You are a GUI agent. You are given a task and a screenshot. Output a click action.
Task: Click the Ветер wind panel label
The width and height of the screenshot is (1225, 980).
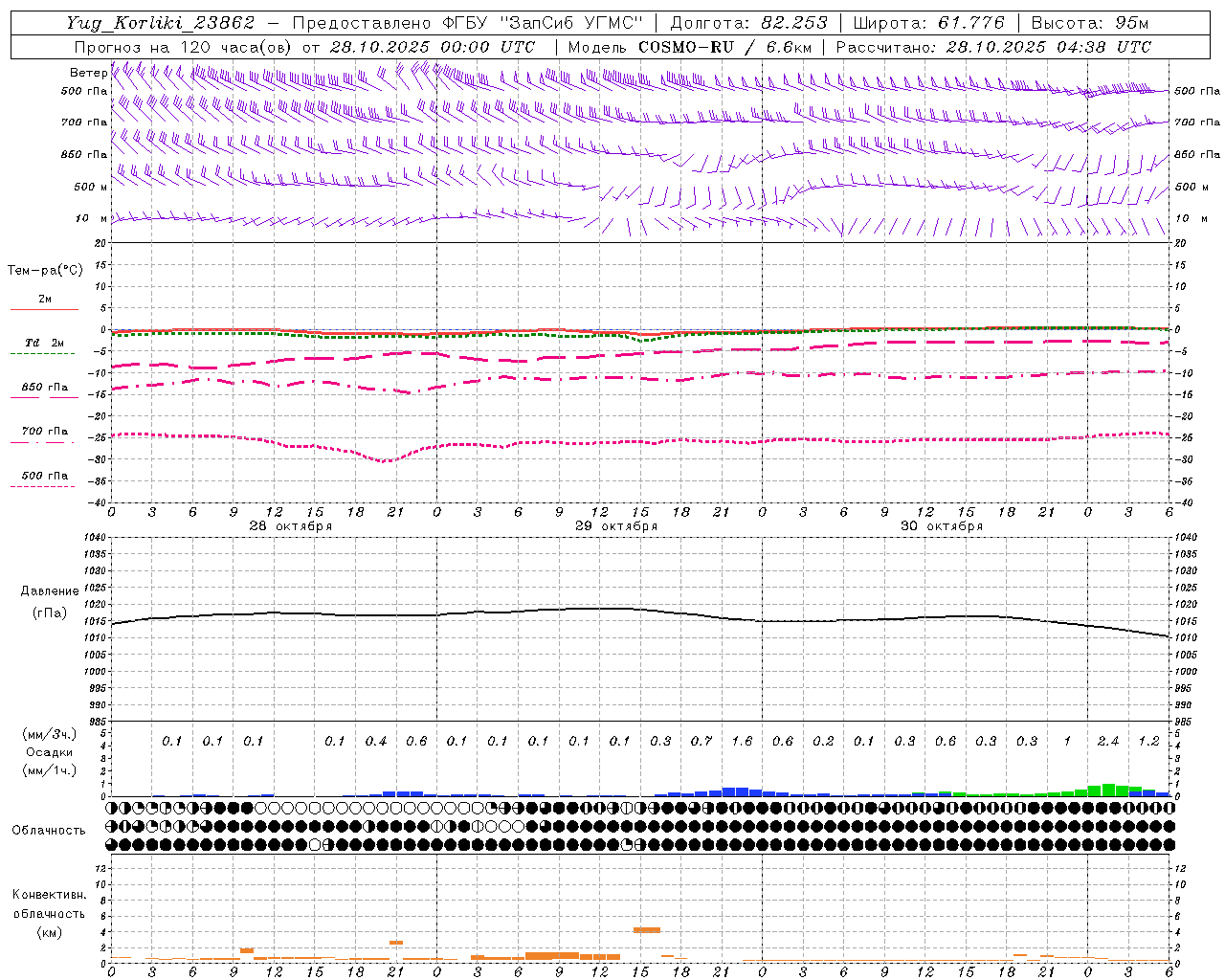point(88,73)
